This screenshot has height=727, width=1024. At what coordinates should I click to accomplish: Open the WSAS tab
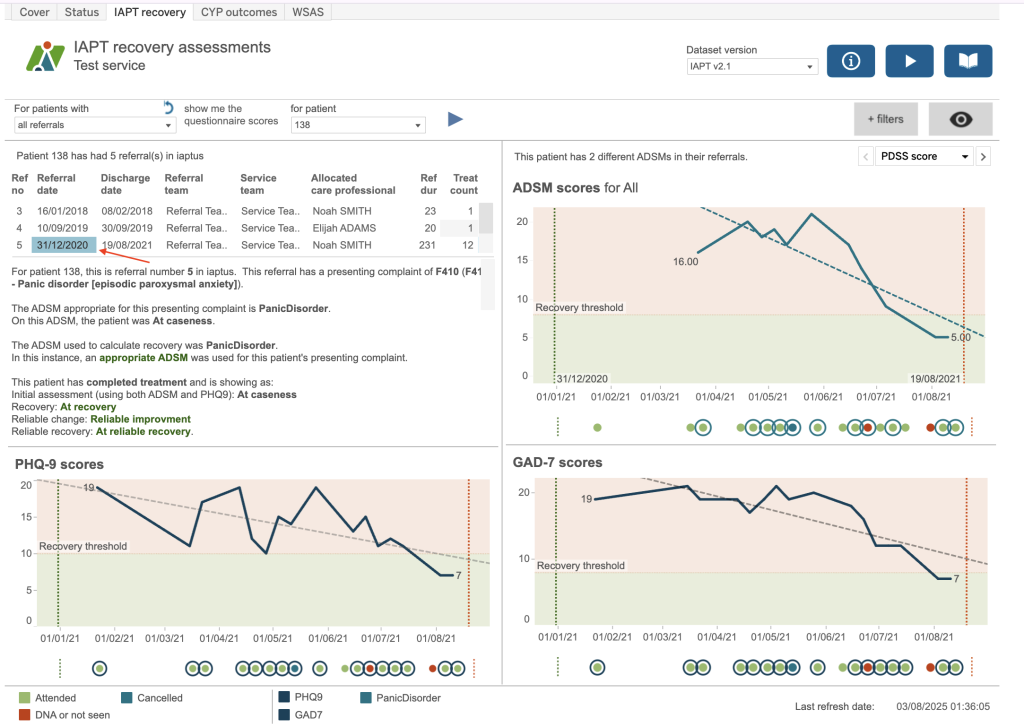coord(309,12)
